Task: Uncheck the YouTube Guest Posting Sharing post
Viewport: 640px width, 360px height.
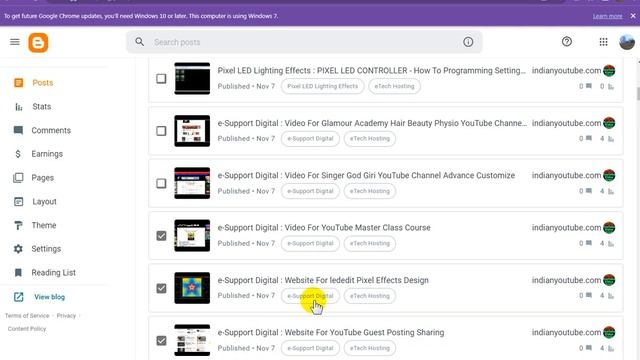Action: pyautogui.click(x=161, y=340)
